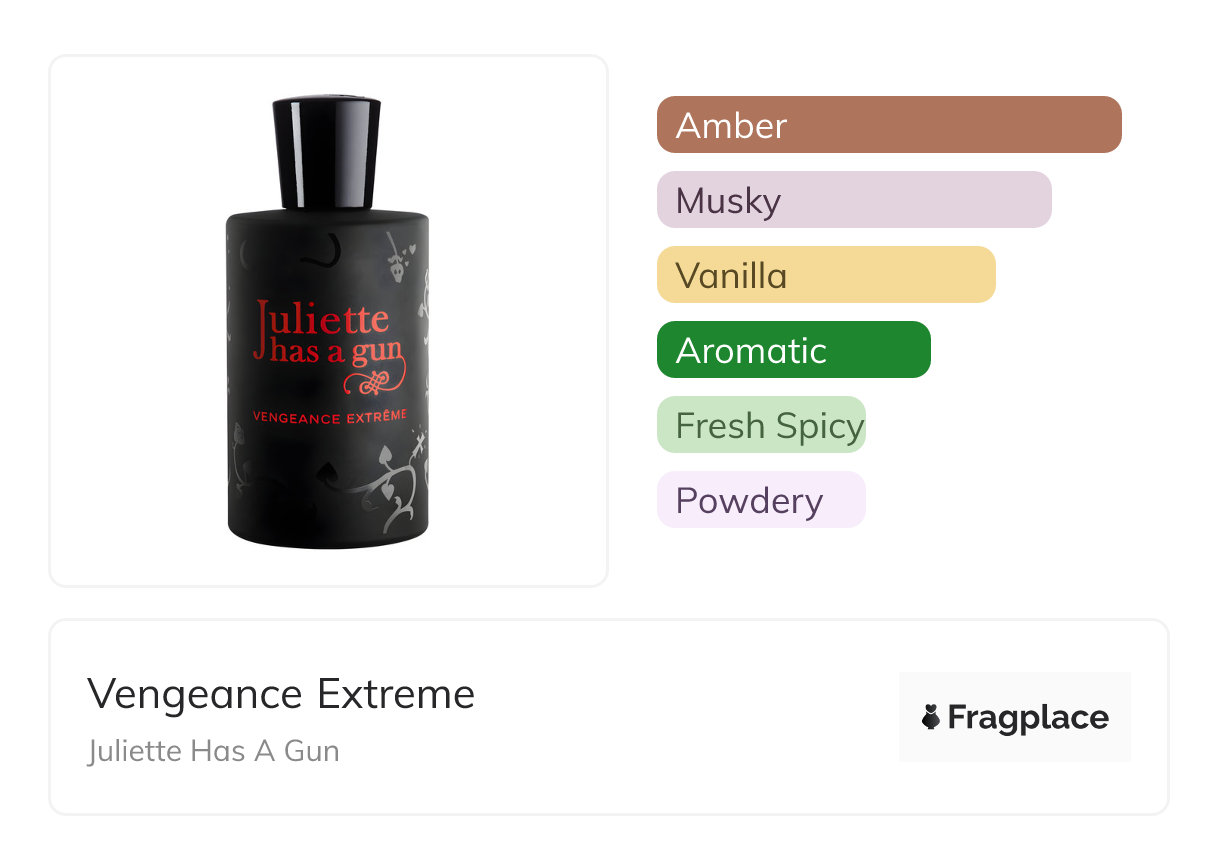Choose the Powdery accord bar
This screenshot has width=1218, height=864.
tap(761, 500)
